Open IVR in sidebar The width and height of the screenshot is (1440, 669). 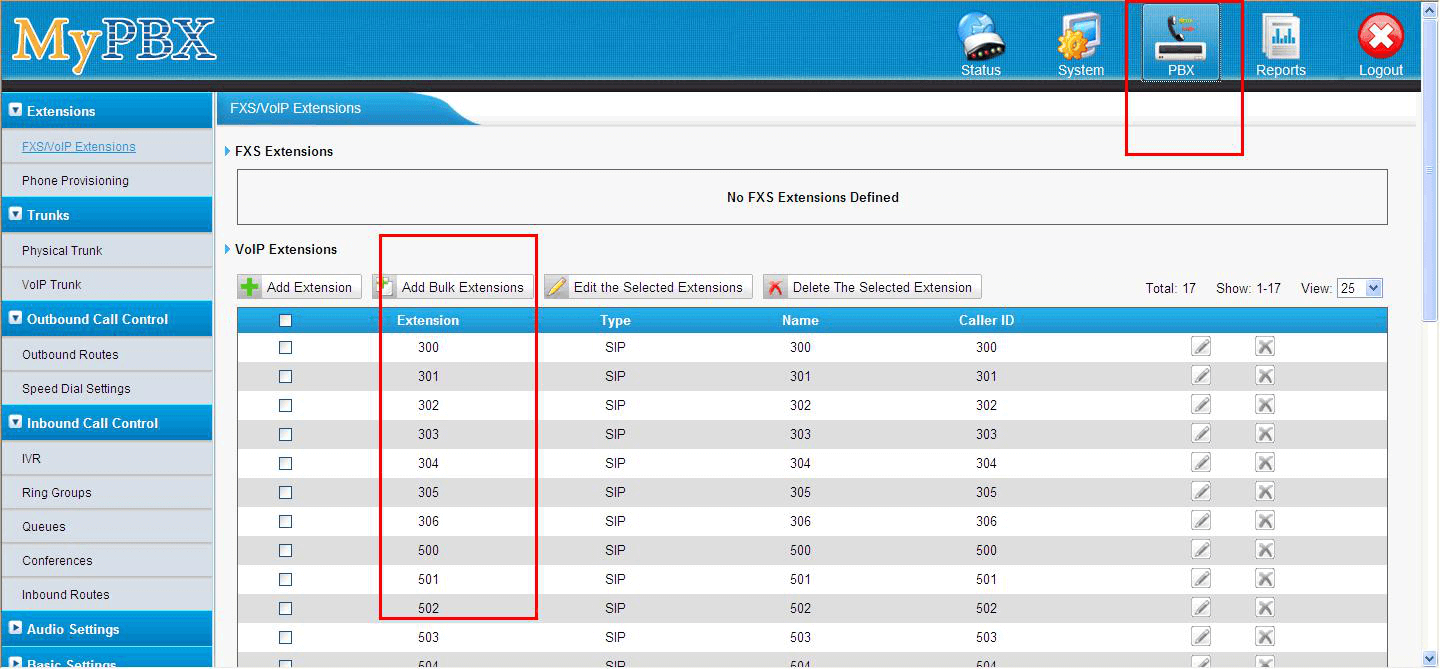coord(31,459)
